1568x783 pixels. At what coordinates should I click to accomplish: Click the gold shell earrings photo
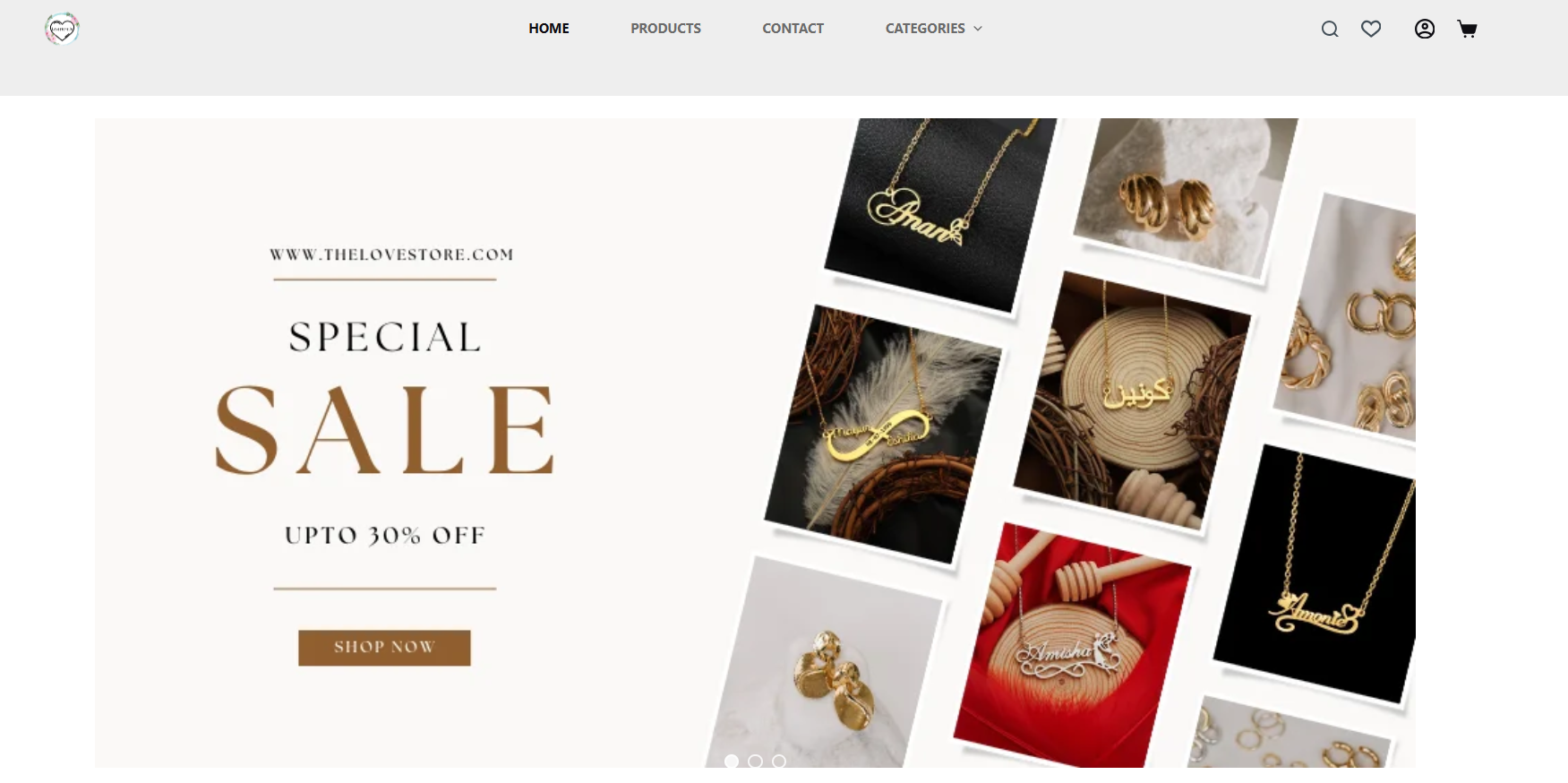point(1185,195)
